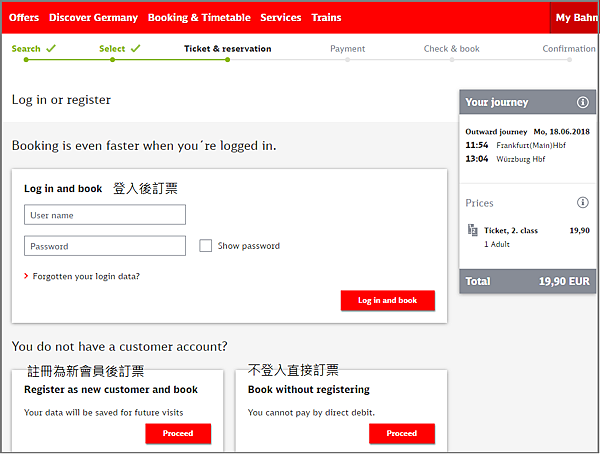Screen dimensions: 600x454
Task: Click the red arrow before Forgotten your login data
Action: pos(26,276)
